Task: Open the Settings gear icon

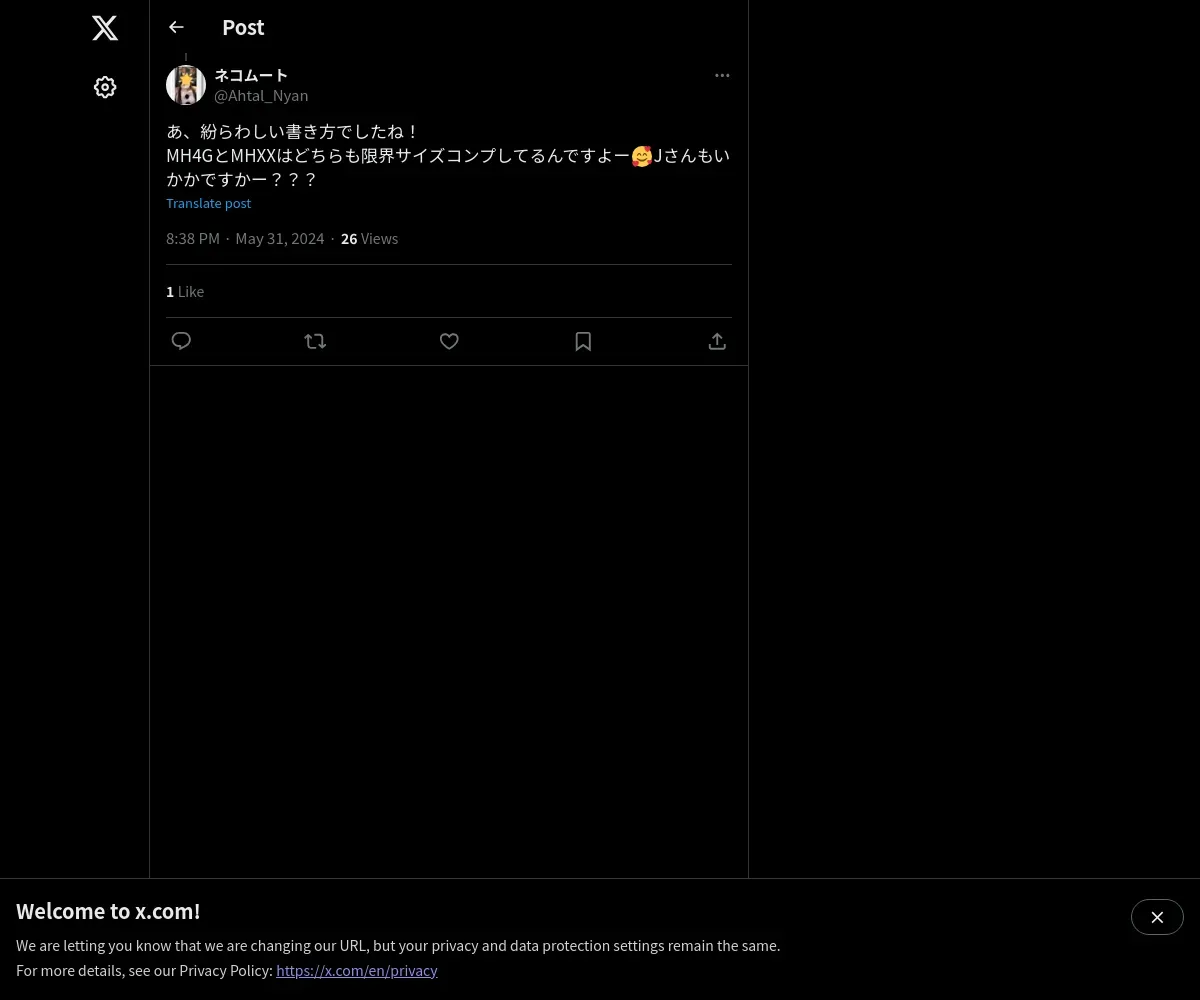Action: pyautogui.click(x=105, y=87)
